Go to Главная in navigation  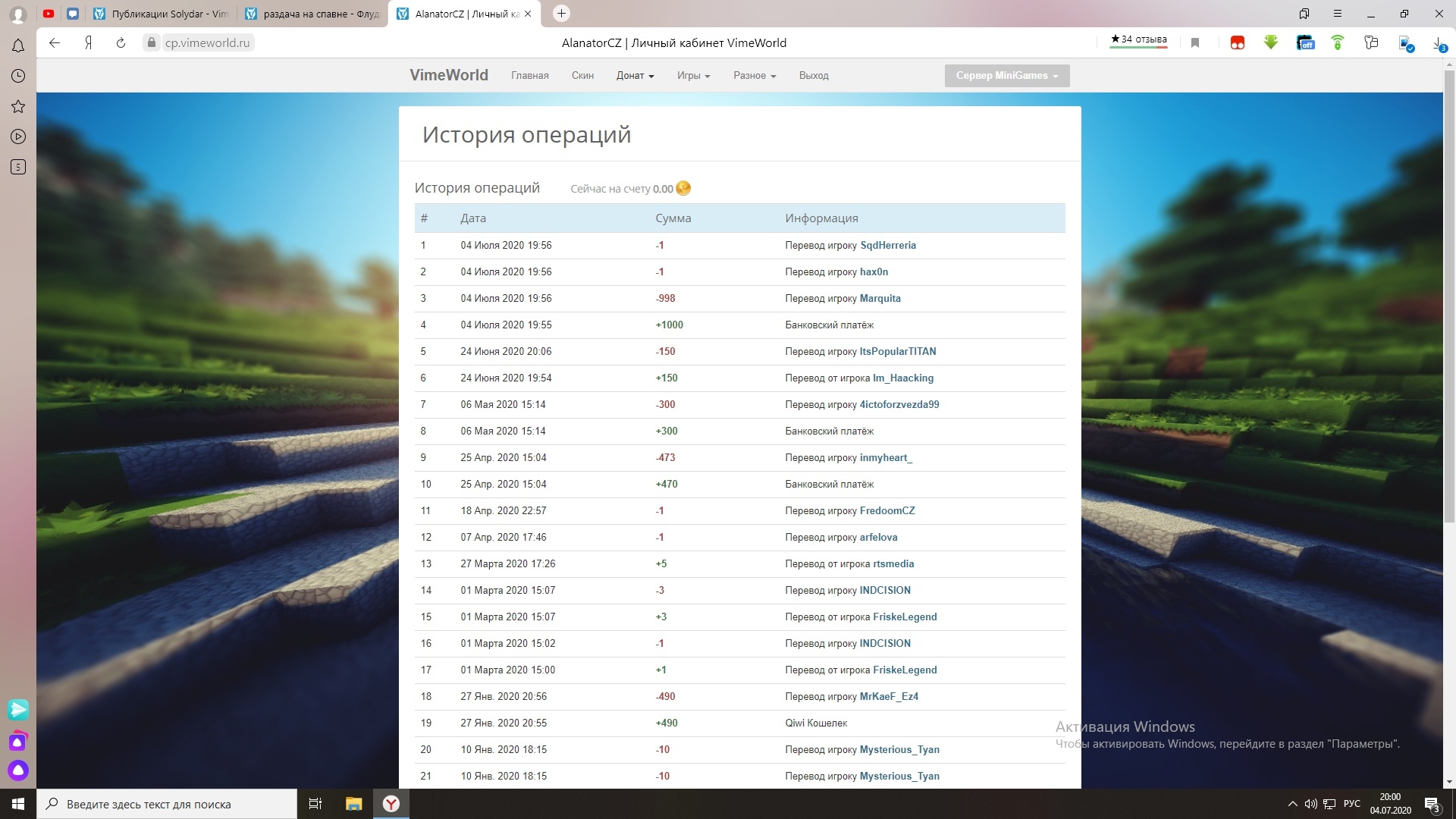click(529, 76)
